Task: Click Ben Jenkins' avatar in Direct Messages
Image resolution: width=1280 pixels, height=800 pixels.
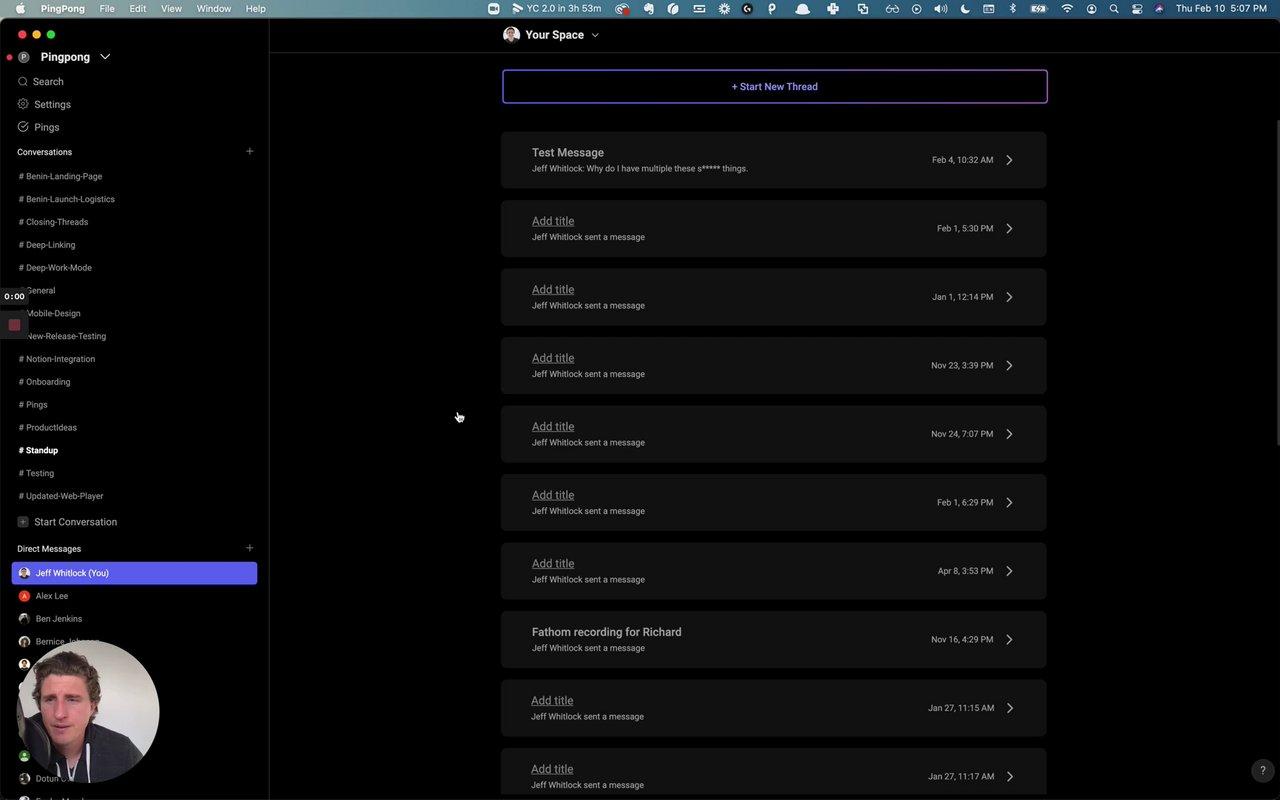Action: coord(24,619)
